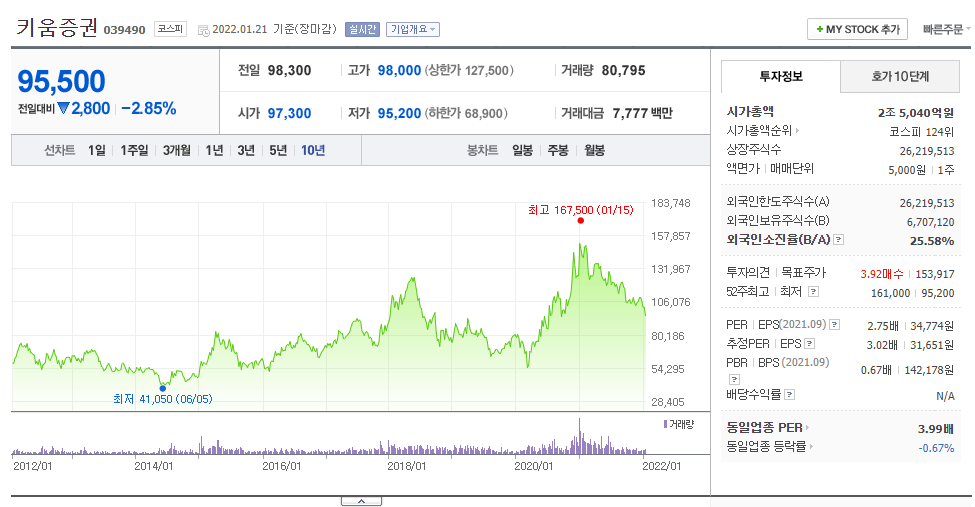Click the 고가 value 98,000
This screenshot has width=975, height=507.
(399, 70)
